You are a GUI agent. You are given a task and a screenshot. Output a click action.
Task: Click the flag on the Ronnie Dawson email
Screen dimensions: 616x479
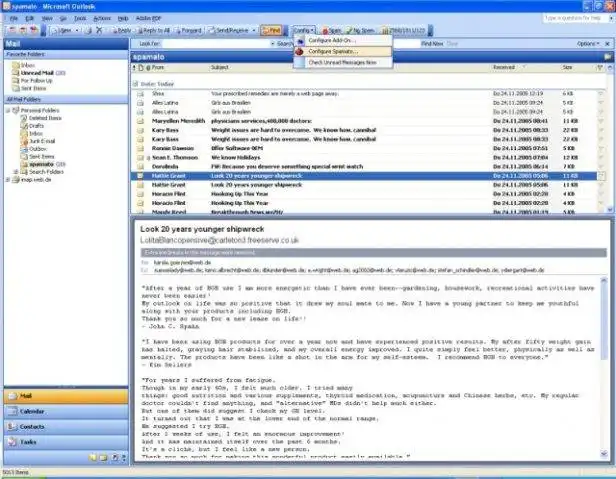click(x=601, y=148)
